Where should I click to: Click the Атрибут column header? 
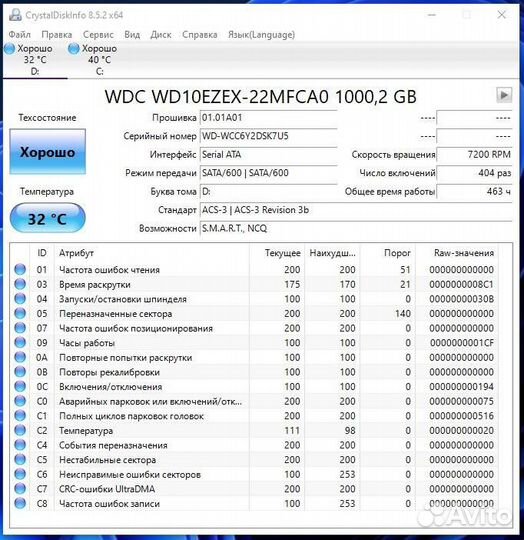(x=151, y=253)
